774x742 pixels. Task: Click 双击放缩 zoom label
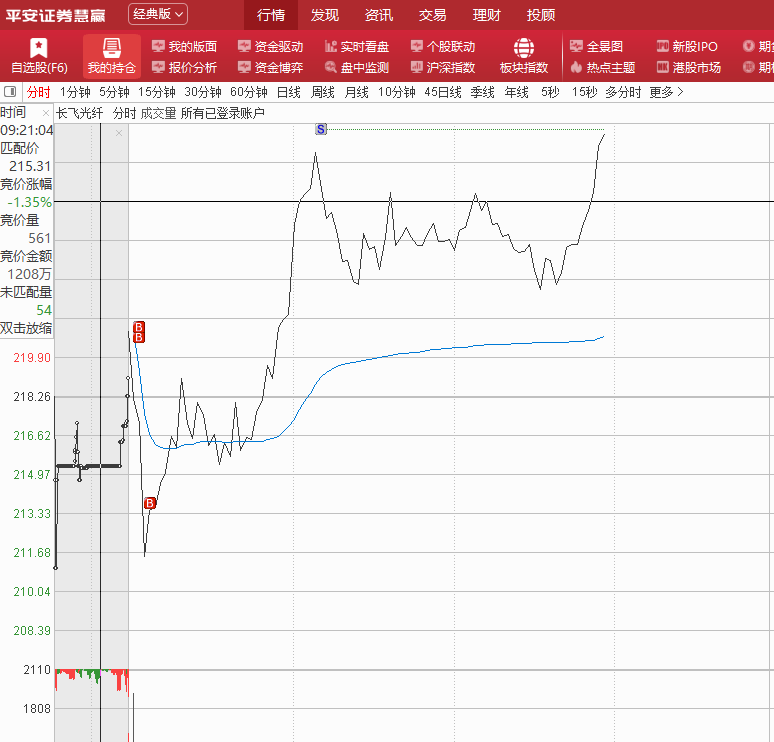26,328
